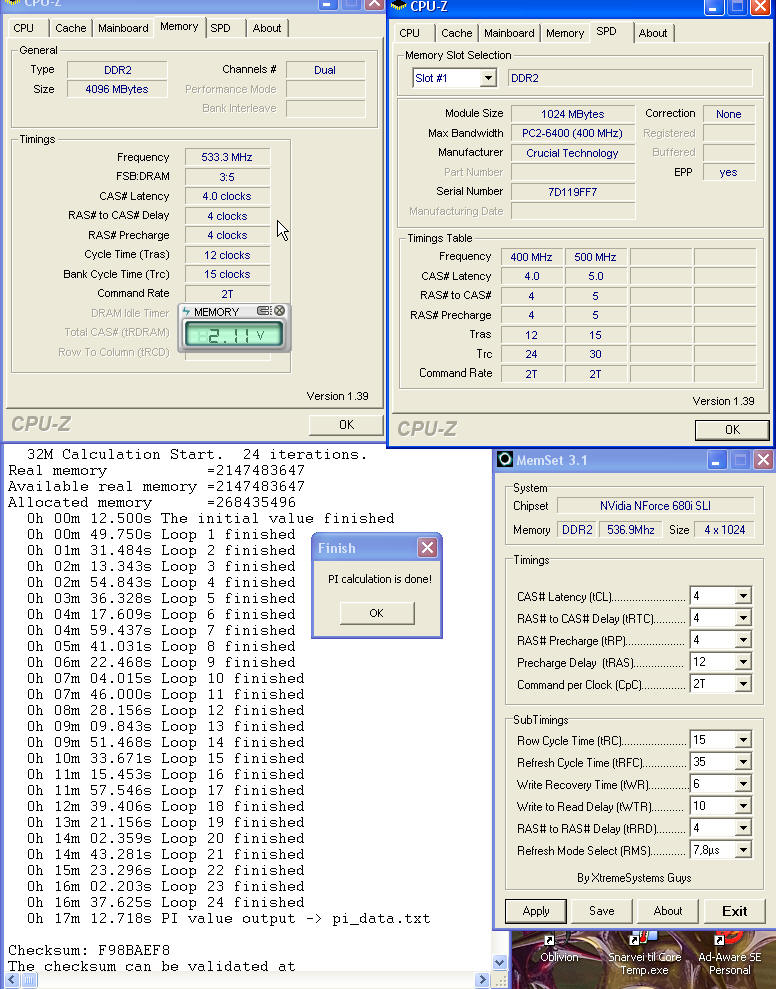Open the Slot #1 memory slot dropdown
The height and width of the screenshot is (989, 776).
[488, 78]
